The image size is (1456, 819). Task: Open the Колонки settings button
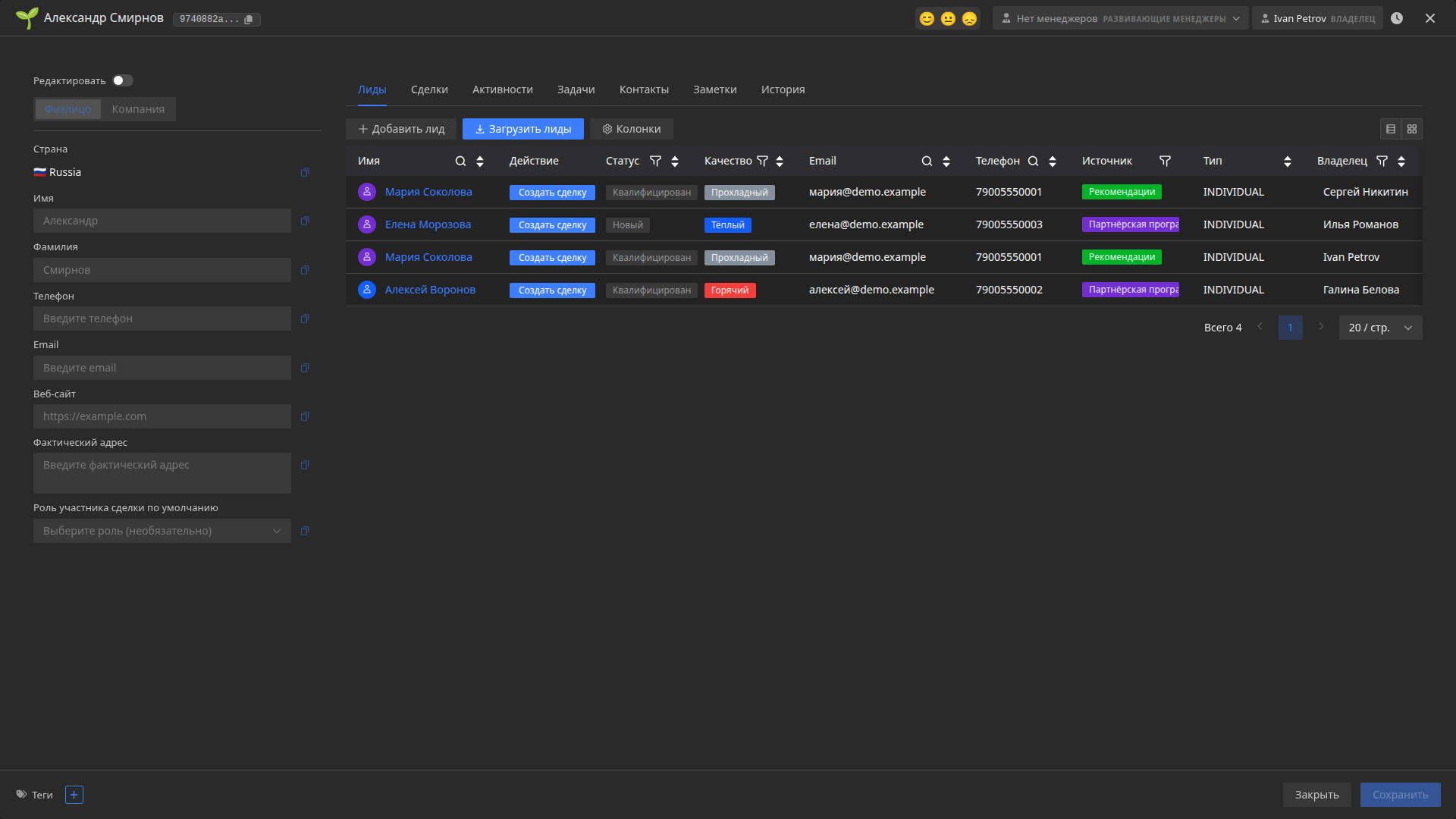tap(632, 129)
